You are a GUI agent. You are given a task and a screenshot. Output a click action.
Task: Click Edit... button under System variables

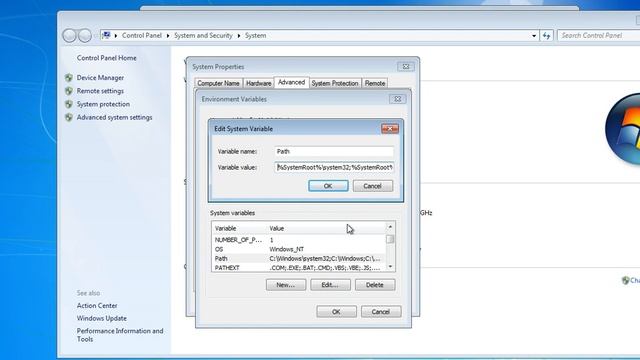(x=330, y=285)
